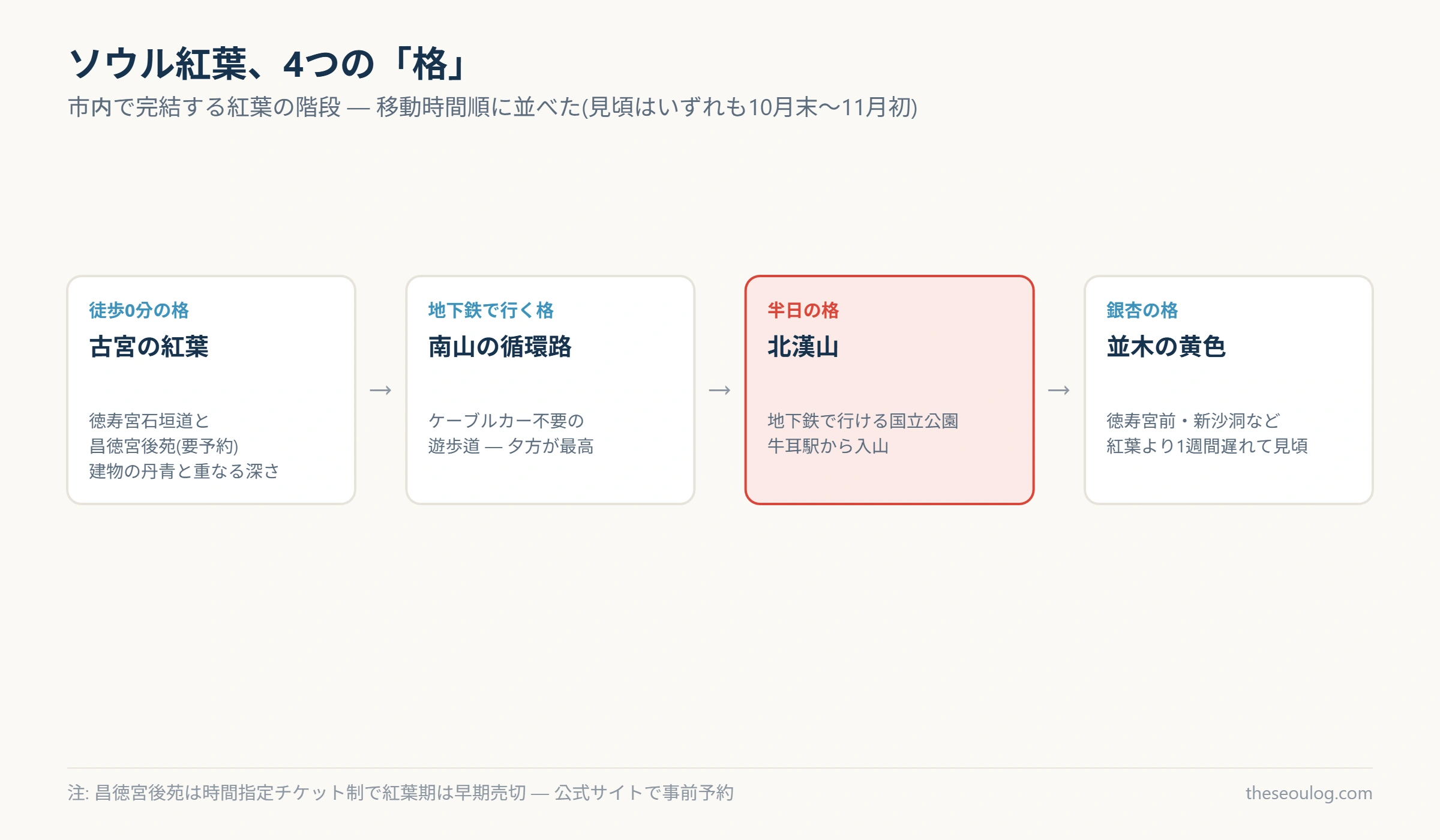The width and height of the screenshot is (1440, 840).
Task: Click the footnote starting 注: 昌徳宮後苑は時間指定チケット制
Action: (x=401, y=793)
